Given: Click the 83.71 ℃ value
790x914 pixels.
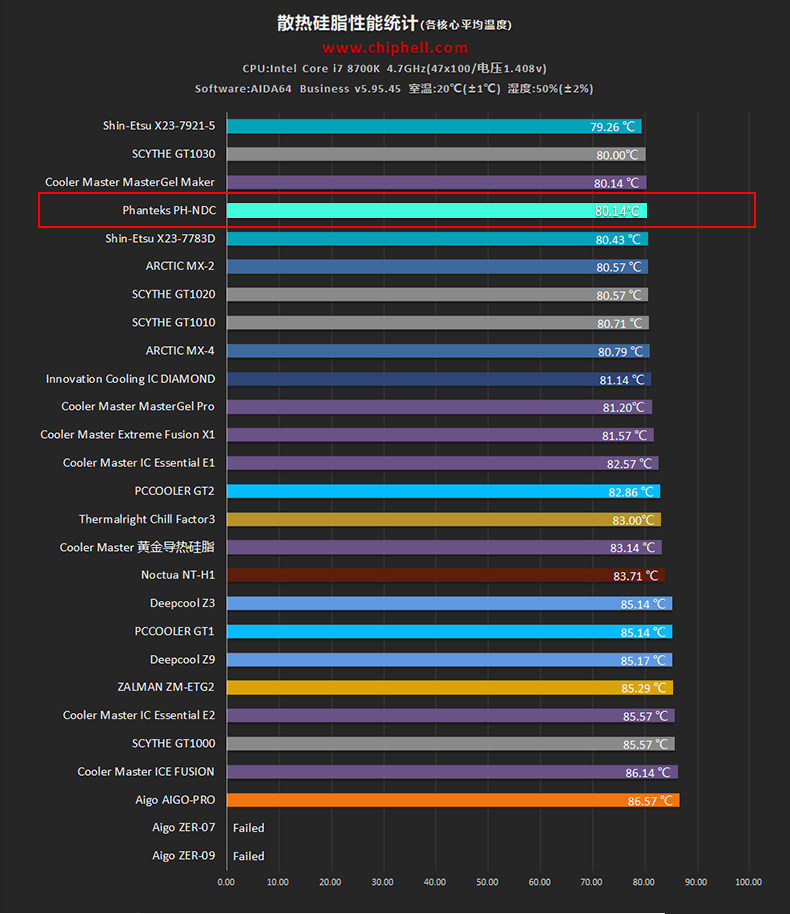Looking at the screenshot, I should [x=635, y=576].
